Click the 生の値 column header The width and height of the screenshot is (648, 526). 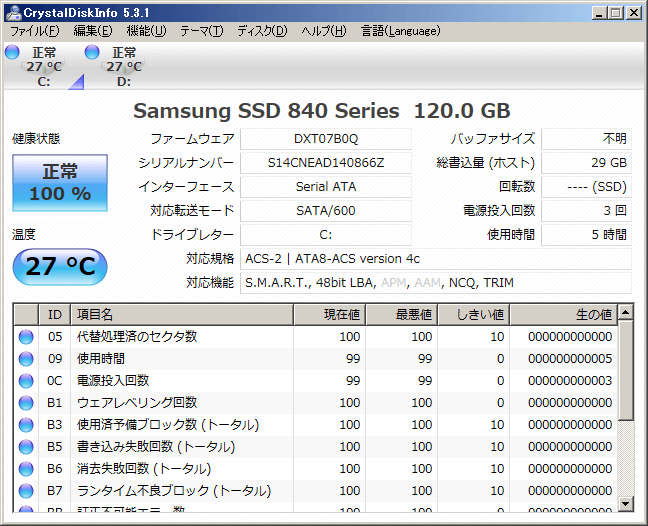point(564,315)
